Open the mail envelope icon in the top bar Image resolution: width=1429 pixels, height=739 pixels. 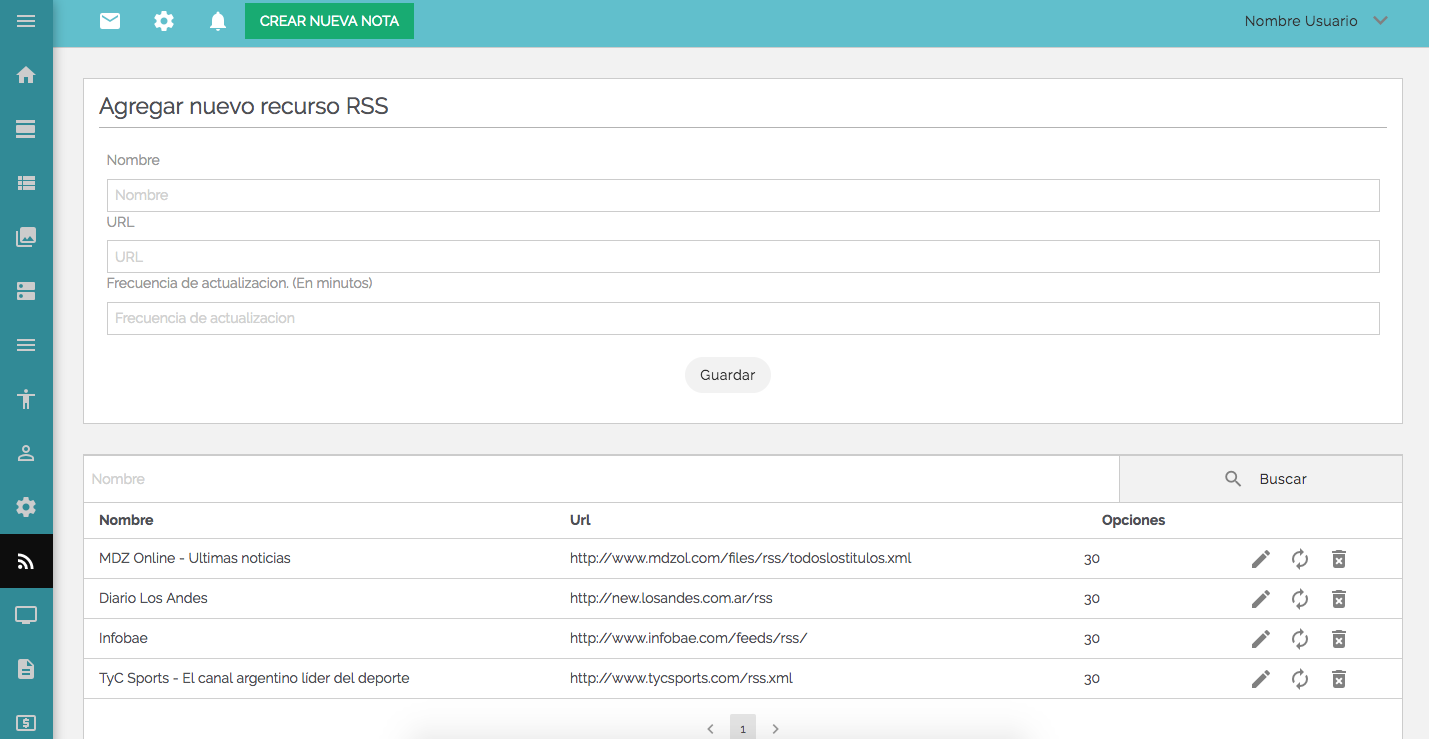(110, 20)
